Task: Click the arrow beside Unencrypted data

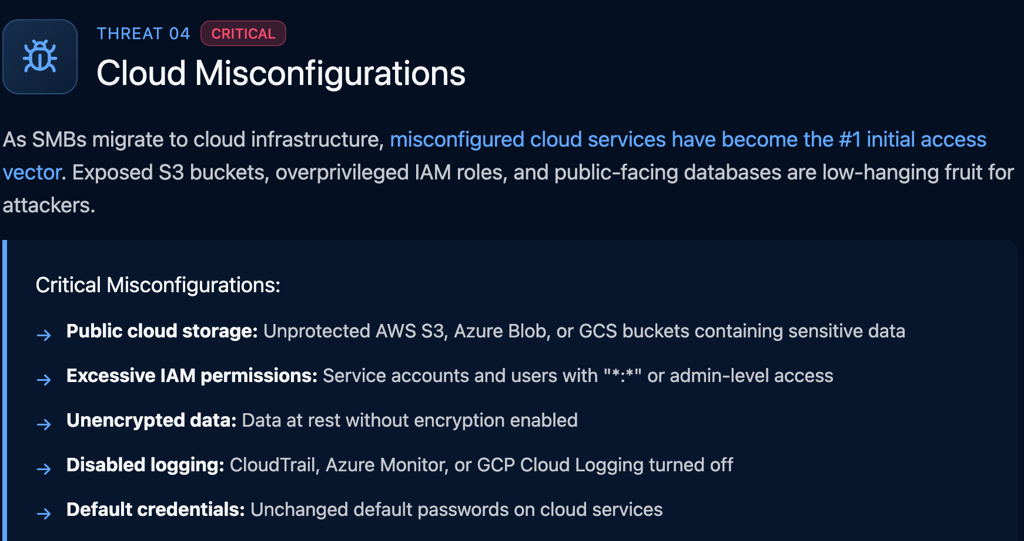Action: click(x=44, y=424)
